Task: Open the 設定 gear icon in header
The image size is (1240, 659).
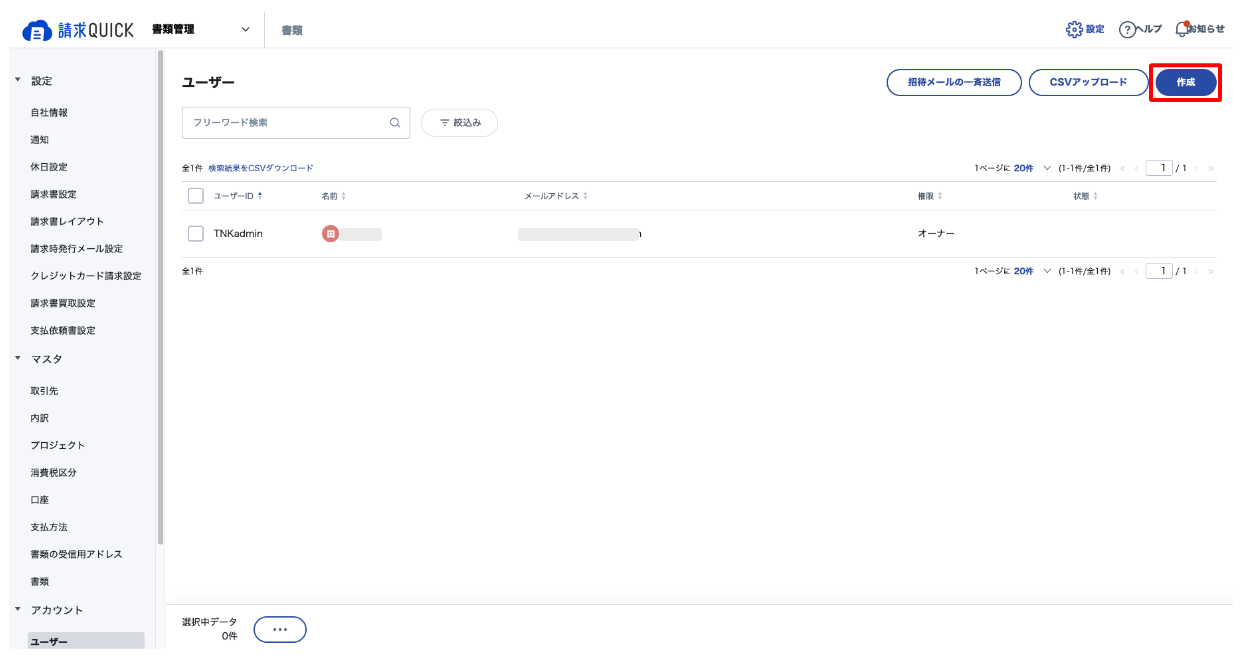Action: tap(1074, 29)
